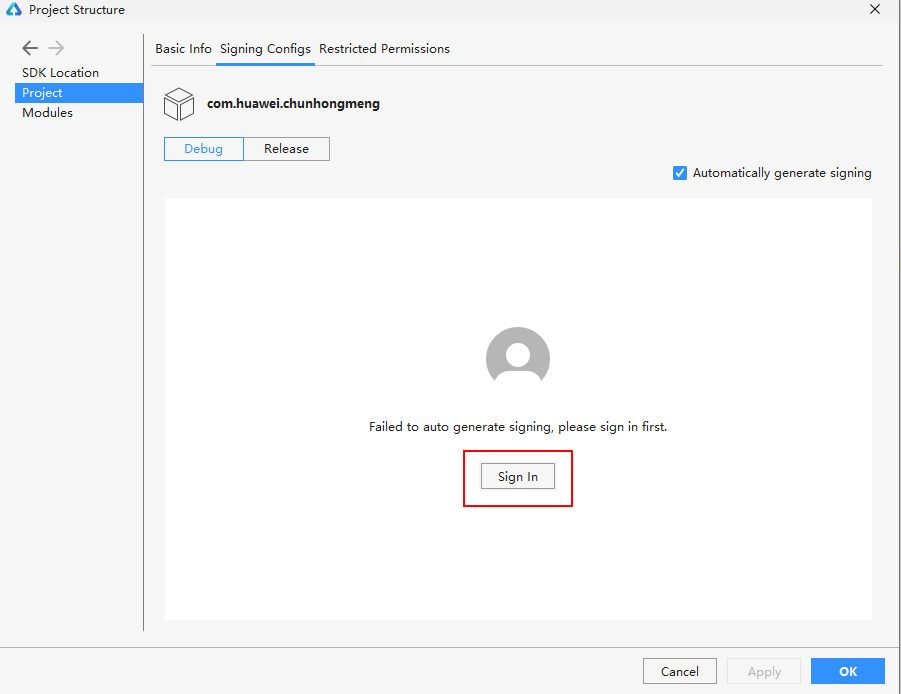
Task: Select Project in the sidebar
Action: point(79,93)
